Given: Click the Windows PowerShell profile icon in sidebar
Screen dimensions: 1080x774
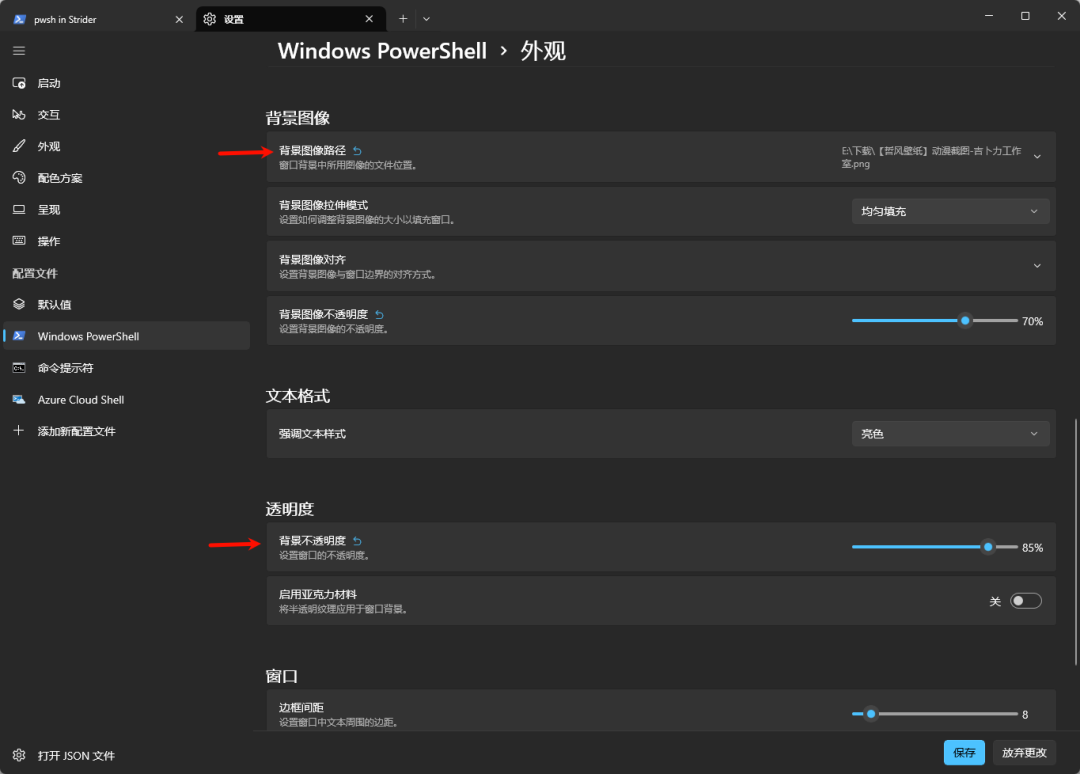Looking at the screenshot, I should coord(19,336).
